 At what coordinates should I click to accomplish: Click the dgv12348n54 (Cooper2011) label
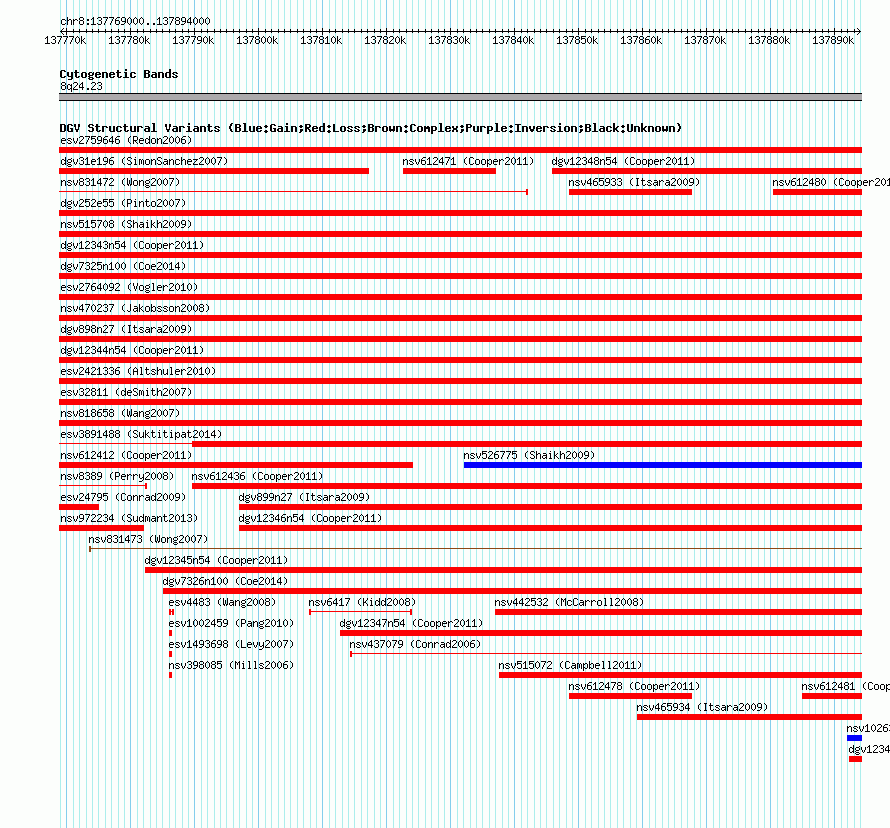623,161
